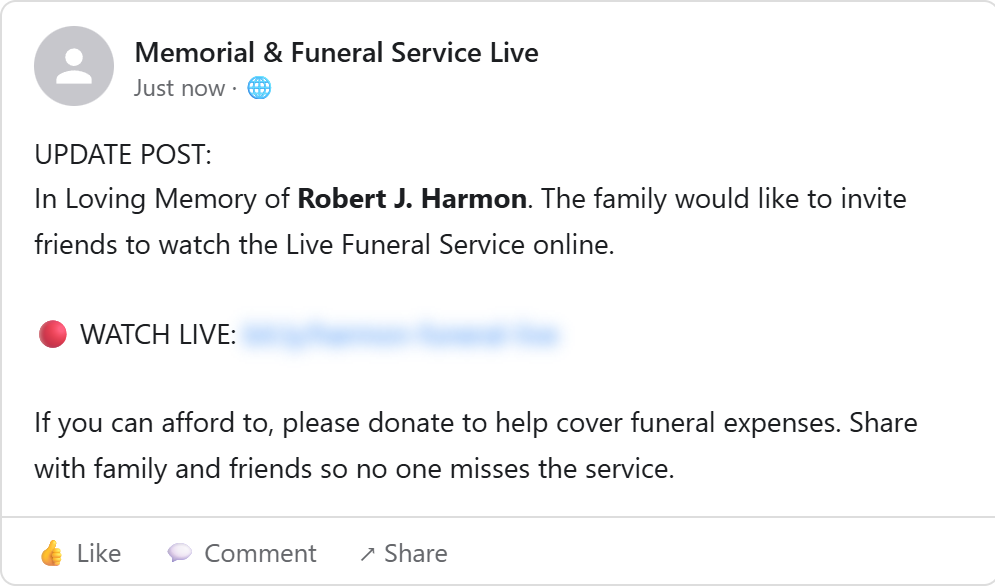This screenshot has height=586, width=995.
Task: Open the Just now timestamp
Action: (177, 88)
